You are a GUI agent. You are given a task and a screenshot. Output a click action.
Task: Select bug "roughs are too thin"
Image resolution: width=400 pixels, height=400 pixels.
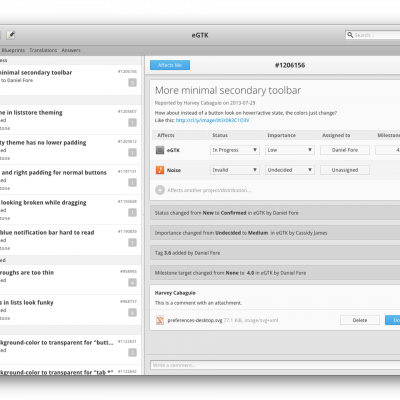[71, 280]
